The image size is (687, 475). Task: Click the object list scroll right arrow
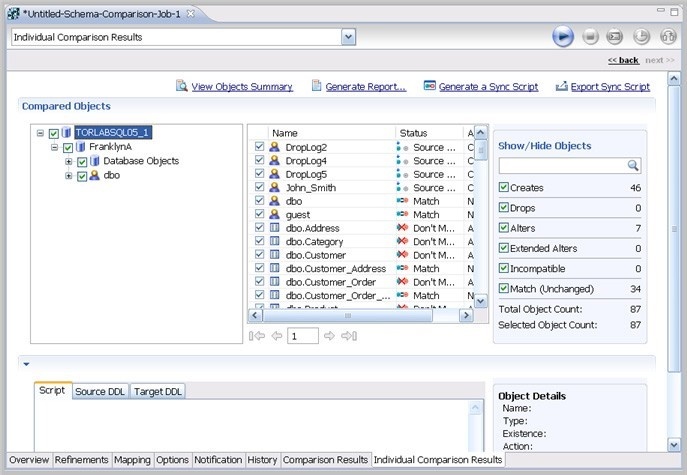(466, 315)
